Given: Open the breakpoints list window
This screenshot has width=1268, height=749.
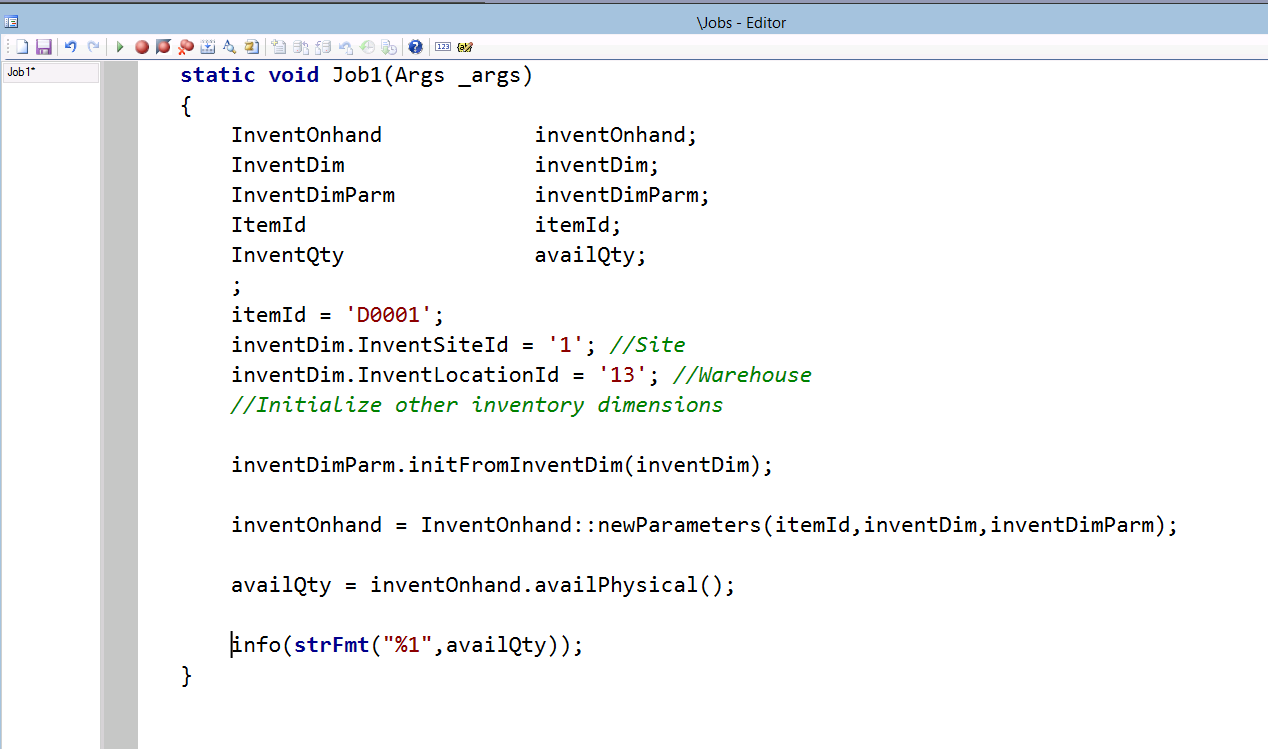Looking at the screenshot, I should click(208, 47).
